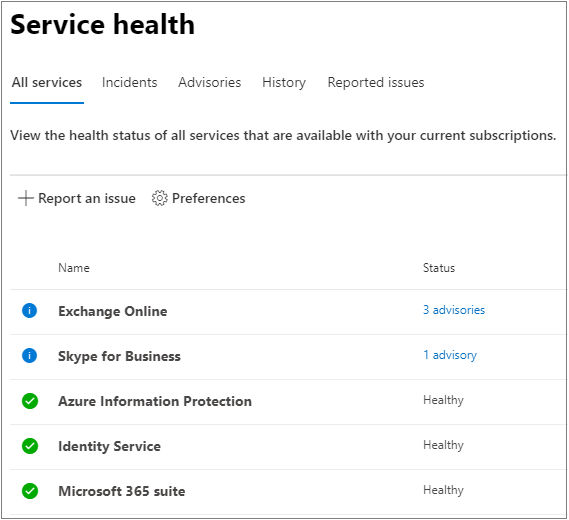Select the All services tab
The image size is (569, 520).
click(x=47, y=83)
